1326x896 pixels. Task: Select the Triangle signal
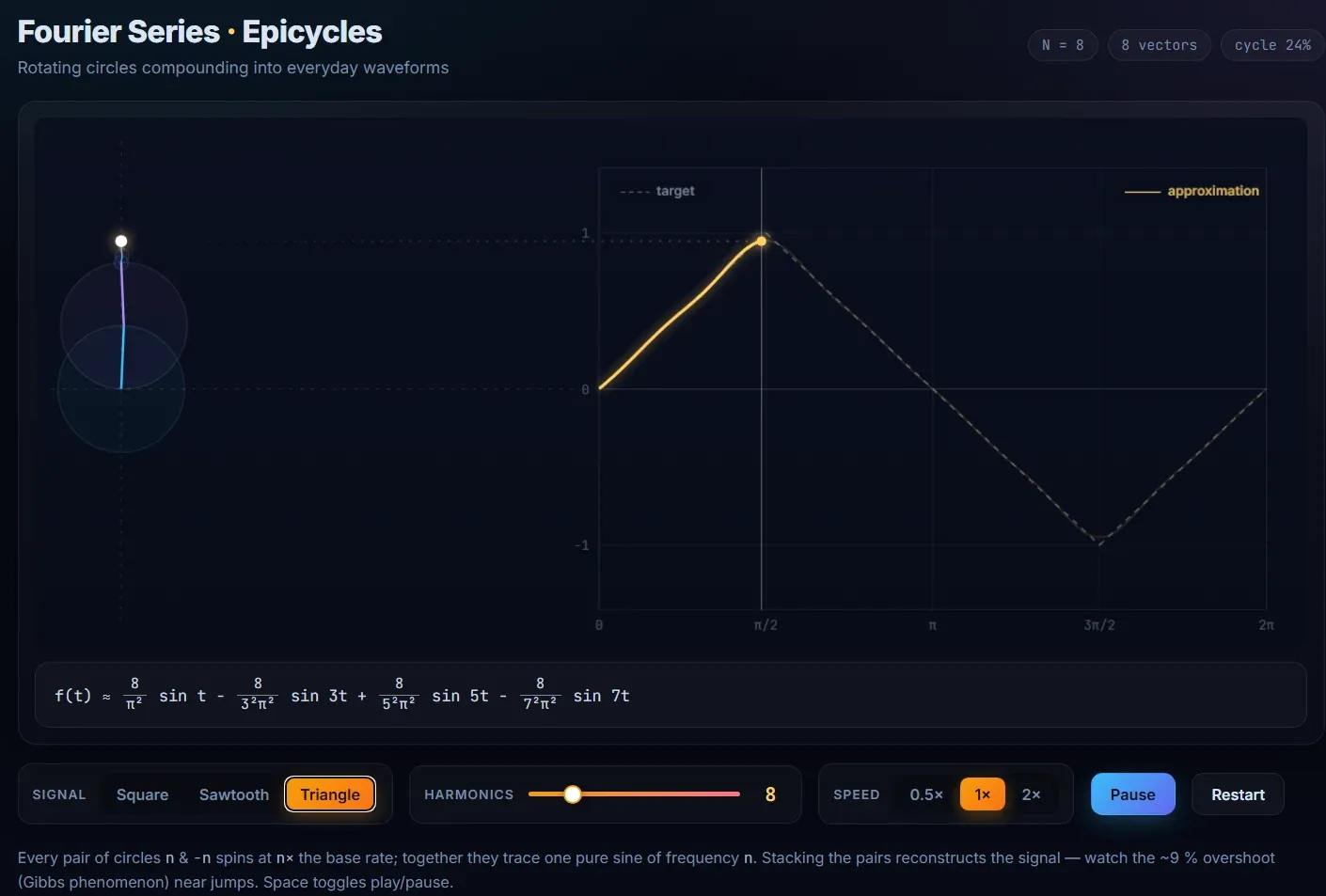click(x=330, y=794)
